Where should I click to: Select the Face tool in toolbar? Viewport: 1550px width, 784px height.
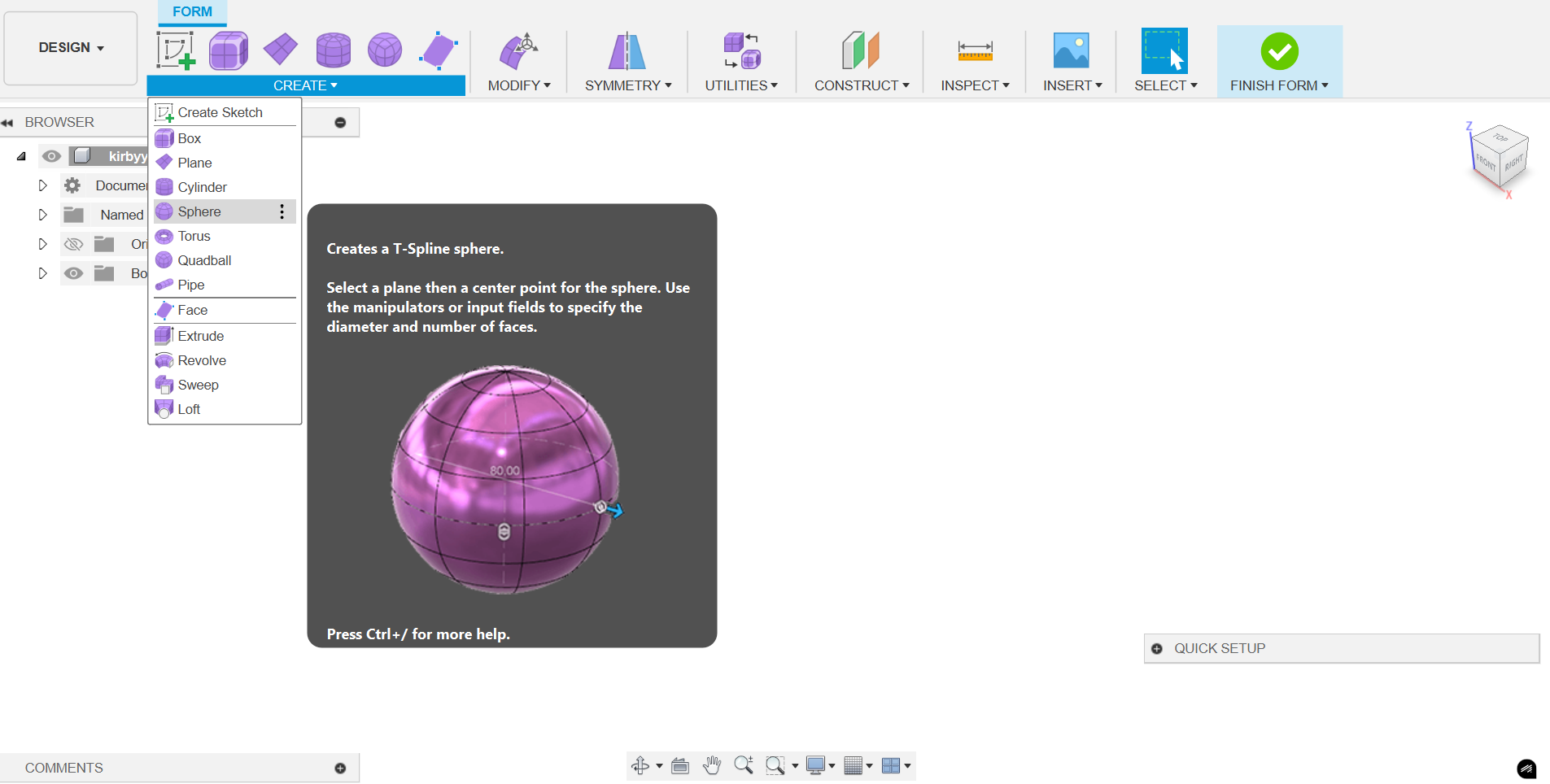point(438,50)
